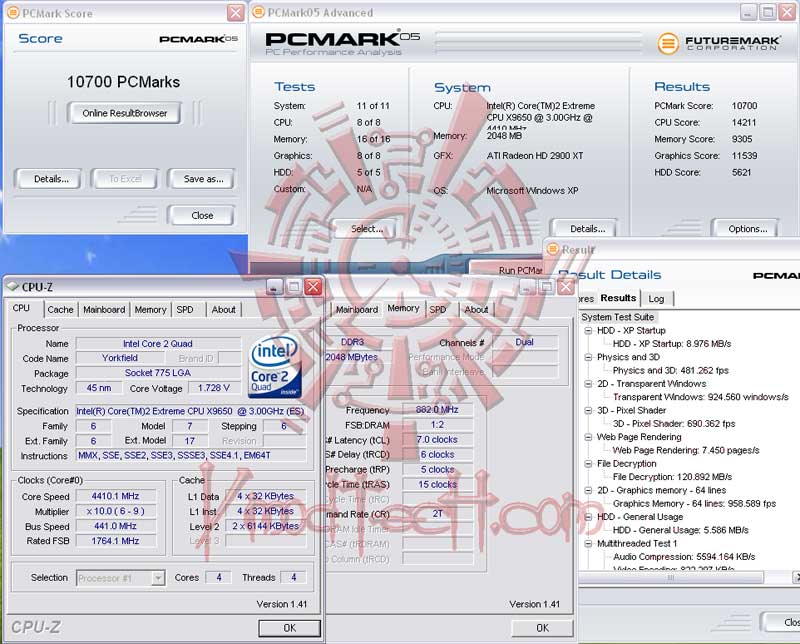Screen dimensions: 800x644
Task: Click memory Frequency value 882.0 MHz
Action: [x=437, y=410]
